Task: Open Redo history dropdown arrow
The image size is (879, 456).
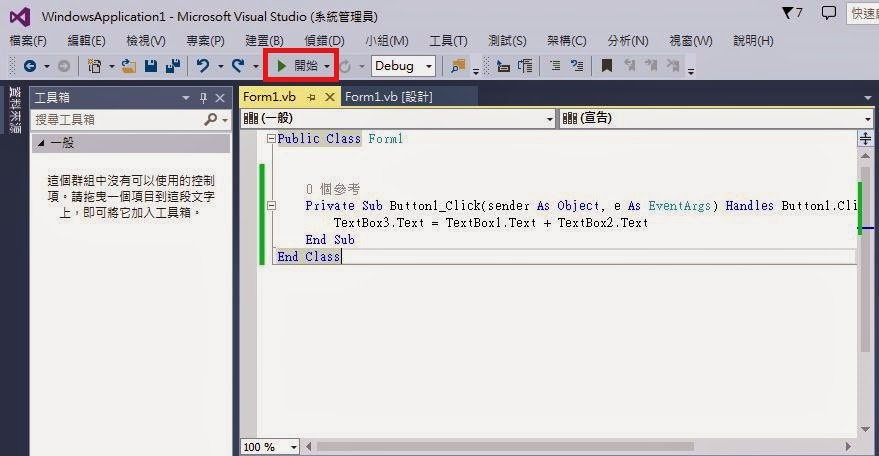Action: 255,67
